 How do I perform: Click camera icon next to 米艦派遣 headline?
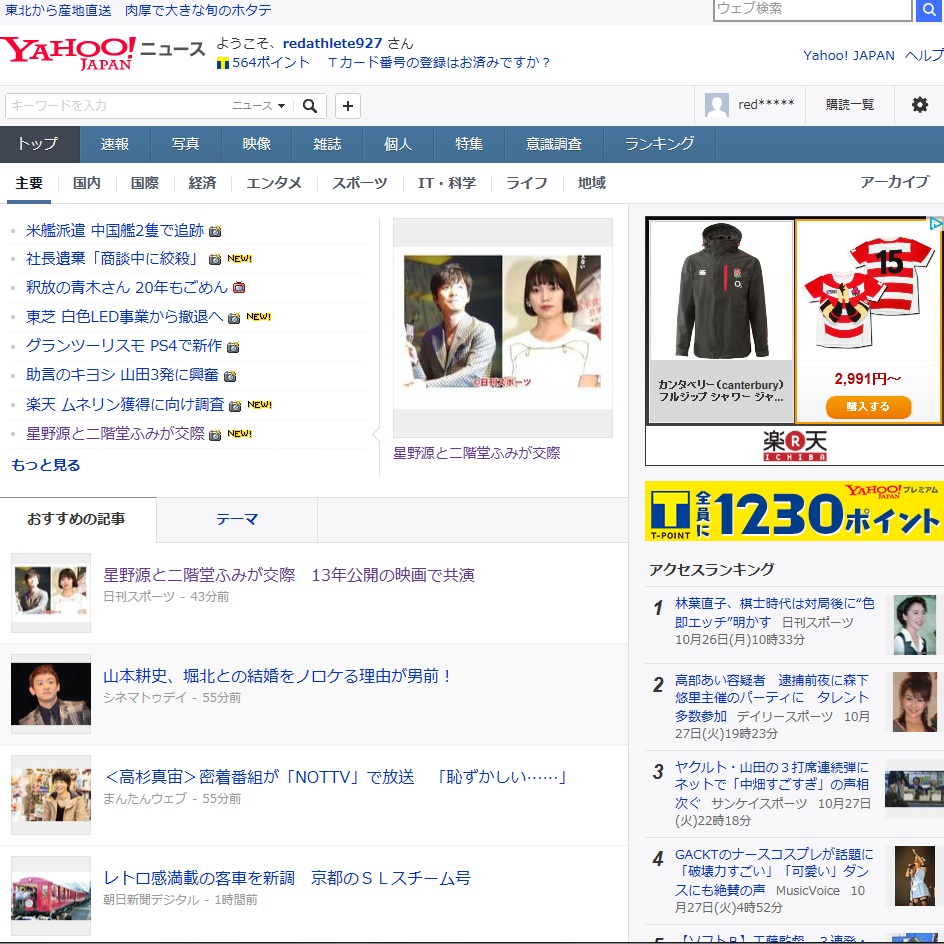[215, 231]
